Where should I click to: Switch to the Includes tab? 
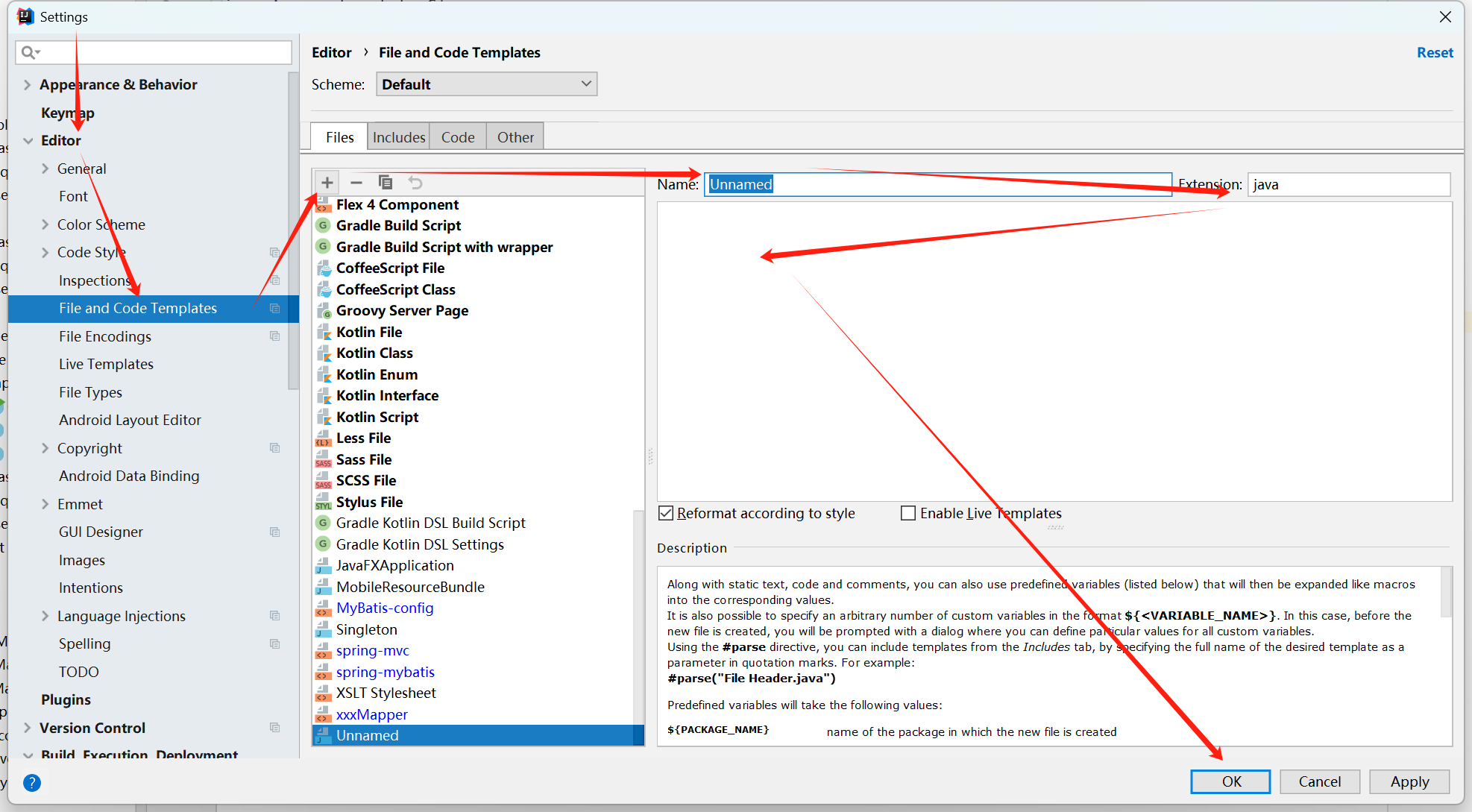pos(399,137)
